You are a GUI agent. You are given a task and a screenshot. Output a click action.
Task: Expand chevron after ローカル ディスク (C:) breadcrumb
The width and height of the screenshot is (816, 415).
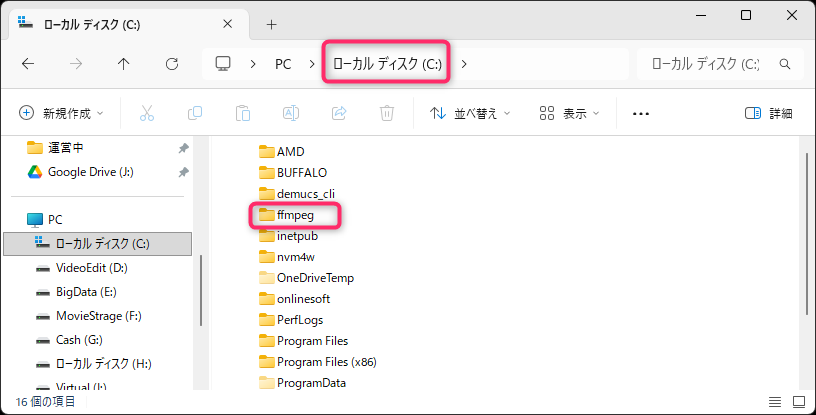[x=464, y=64]
